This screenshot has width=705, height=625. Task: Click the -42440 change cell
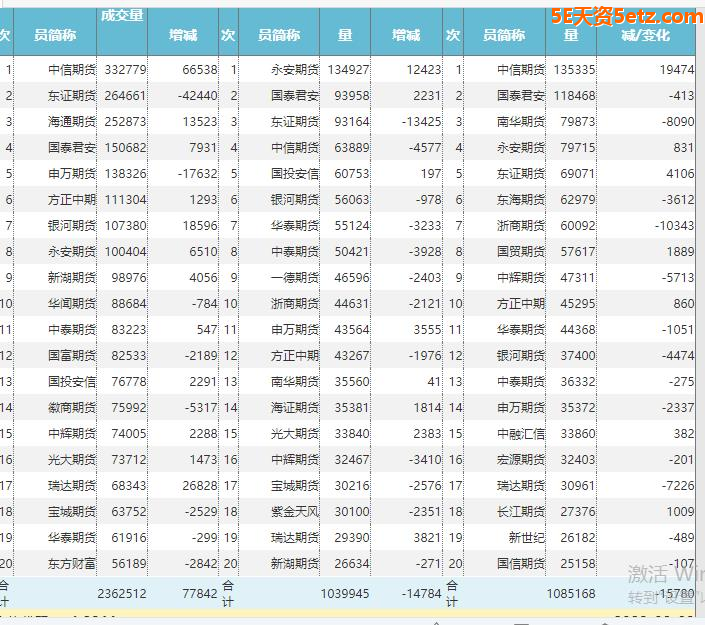197,96
